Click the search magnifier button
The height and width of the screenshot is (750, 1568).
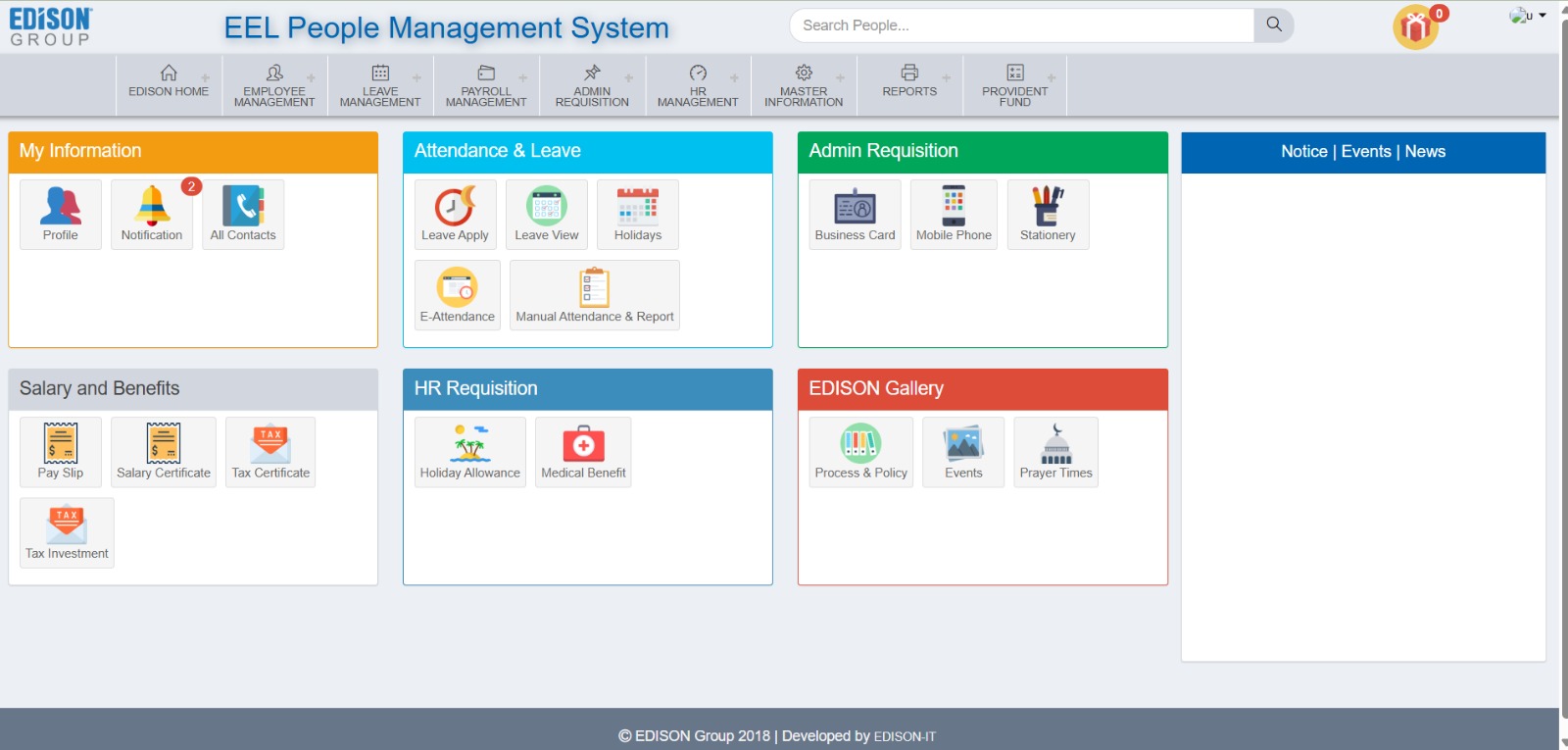coord(1274,25)
